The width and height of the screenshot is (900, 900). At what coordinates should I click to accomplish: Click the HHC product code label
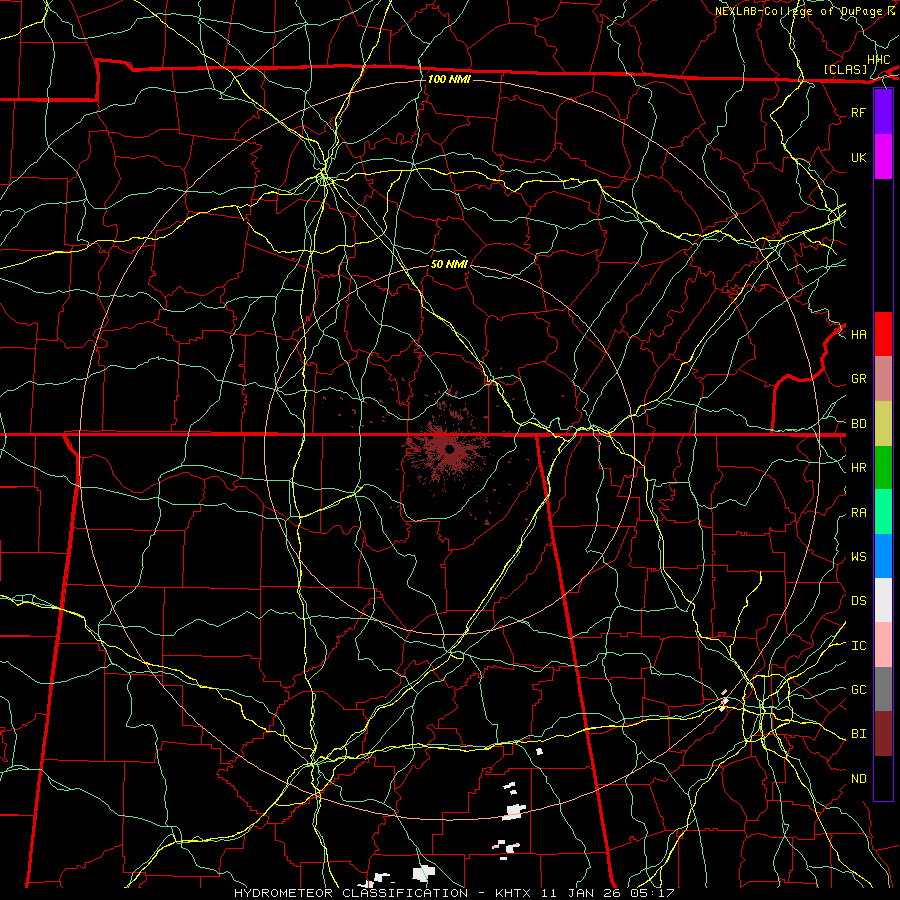coord(878,60)
